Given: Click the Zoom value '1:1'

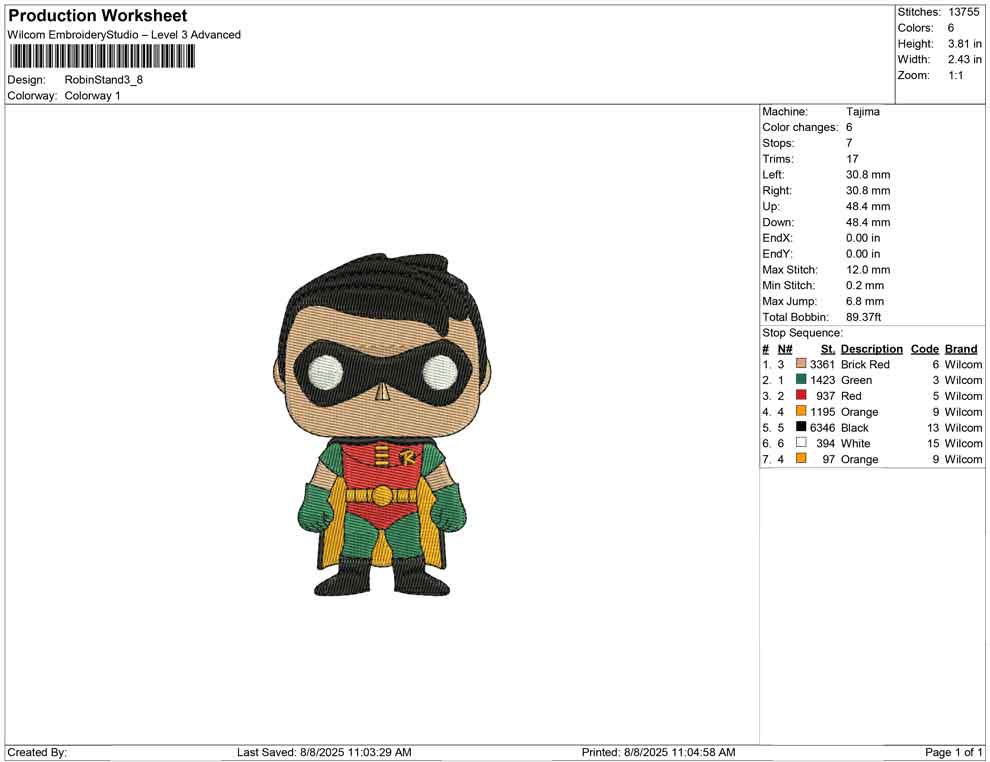Looking at the screenshot, I should (x=955, y=75).
